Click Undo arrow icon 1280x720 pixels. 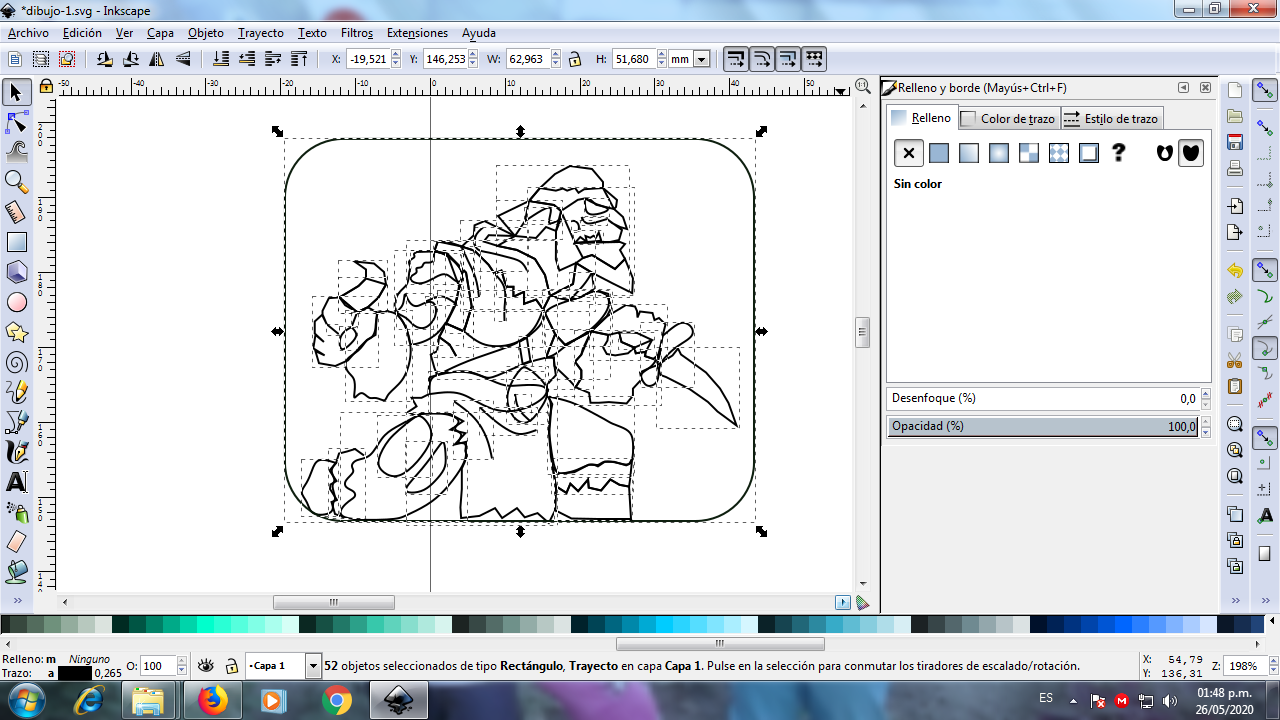pos(1235,271)
